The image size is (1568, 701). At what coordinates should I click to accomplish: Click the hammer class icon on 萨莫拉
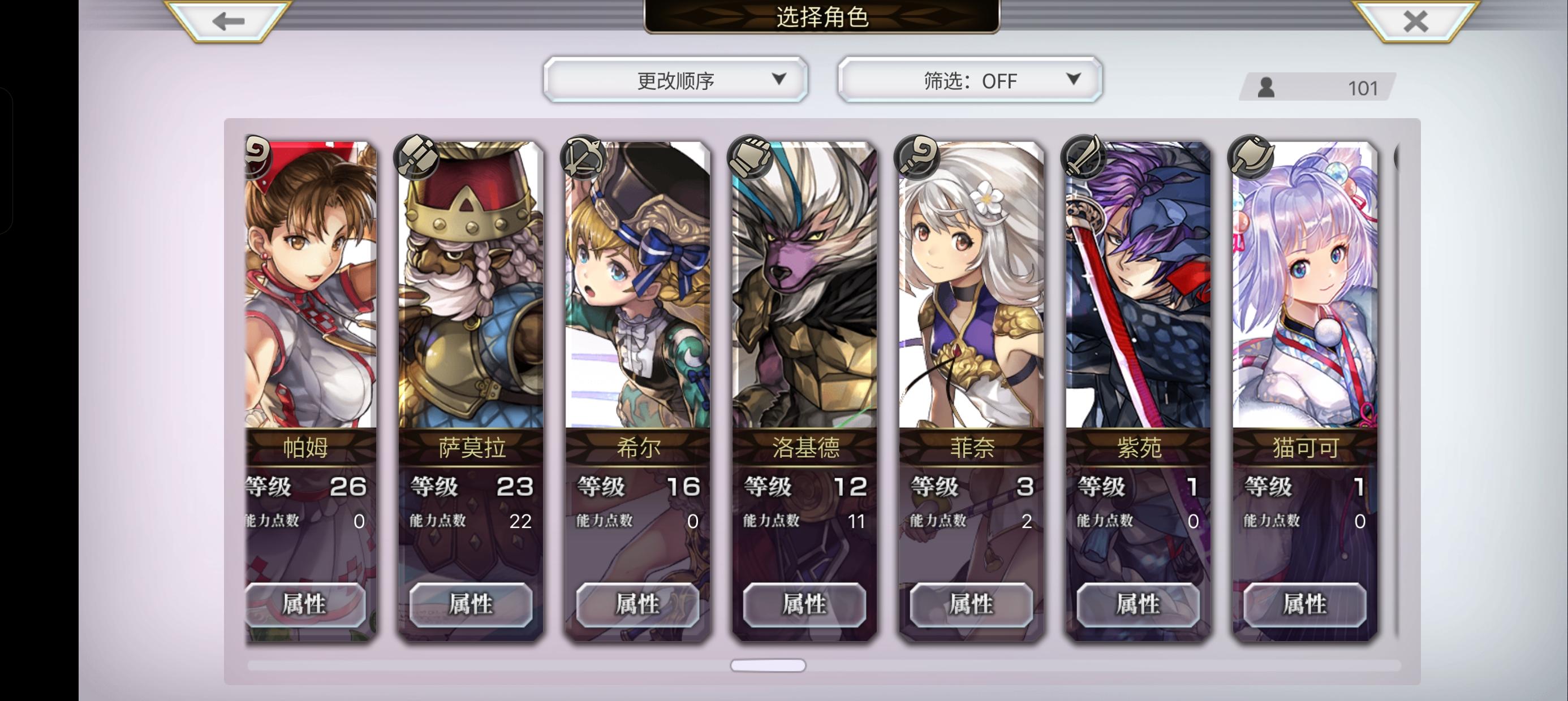point(417,157)
